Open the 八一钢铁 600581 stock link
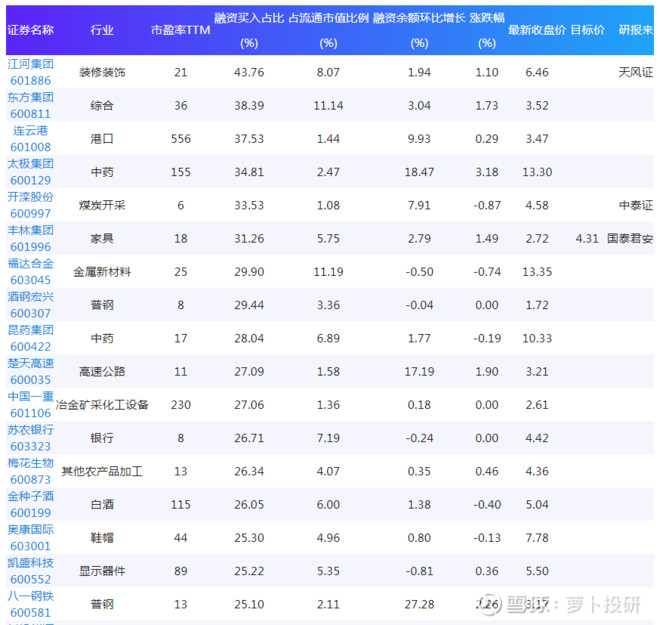This screenshot has width=660, height=625. (x=30, y=604)
